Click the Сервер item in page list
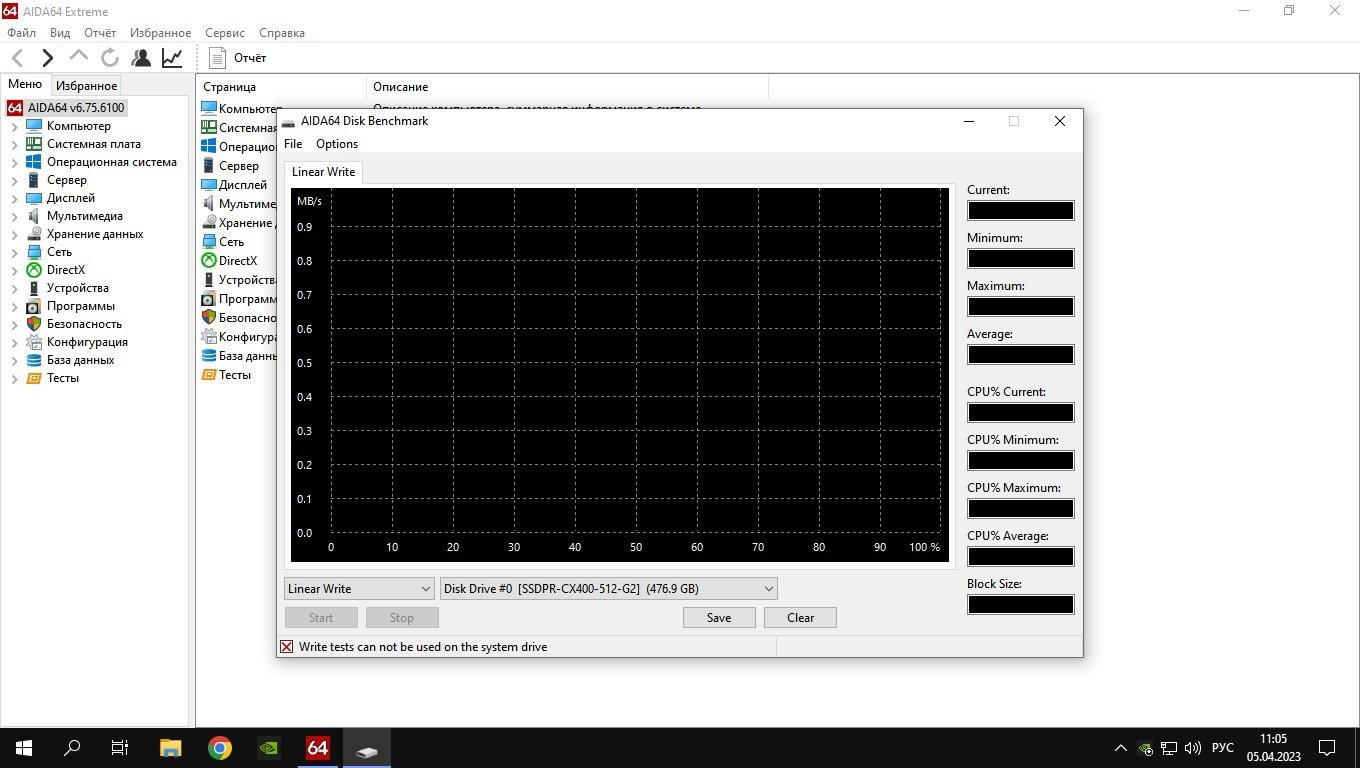 (x=239, y=166)
